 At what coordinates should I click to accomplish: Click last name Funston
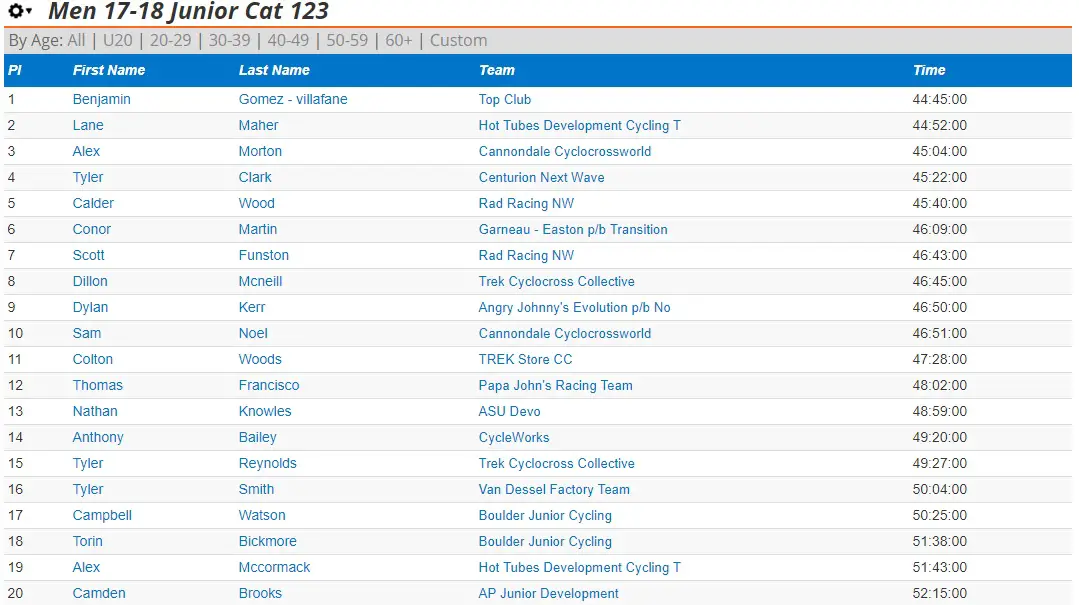click(x=264, y=255)
